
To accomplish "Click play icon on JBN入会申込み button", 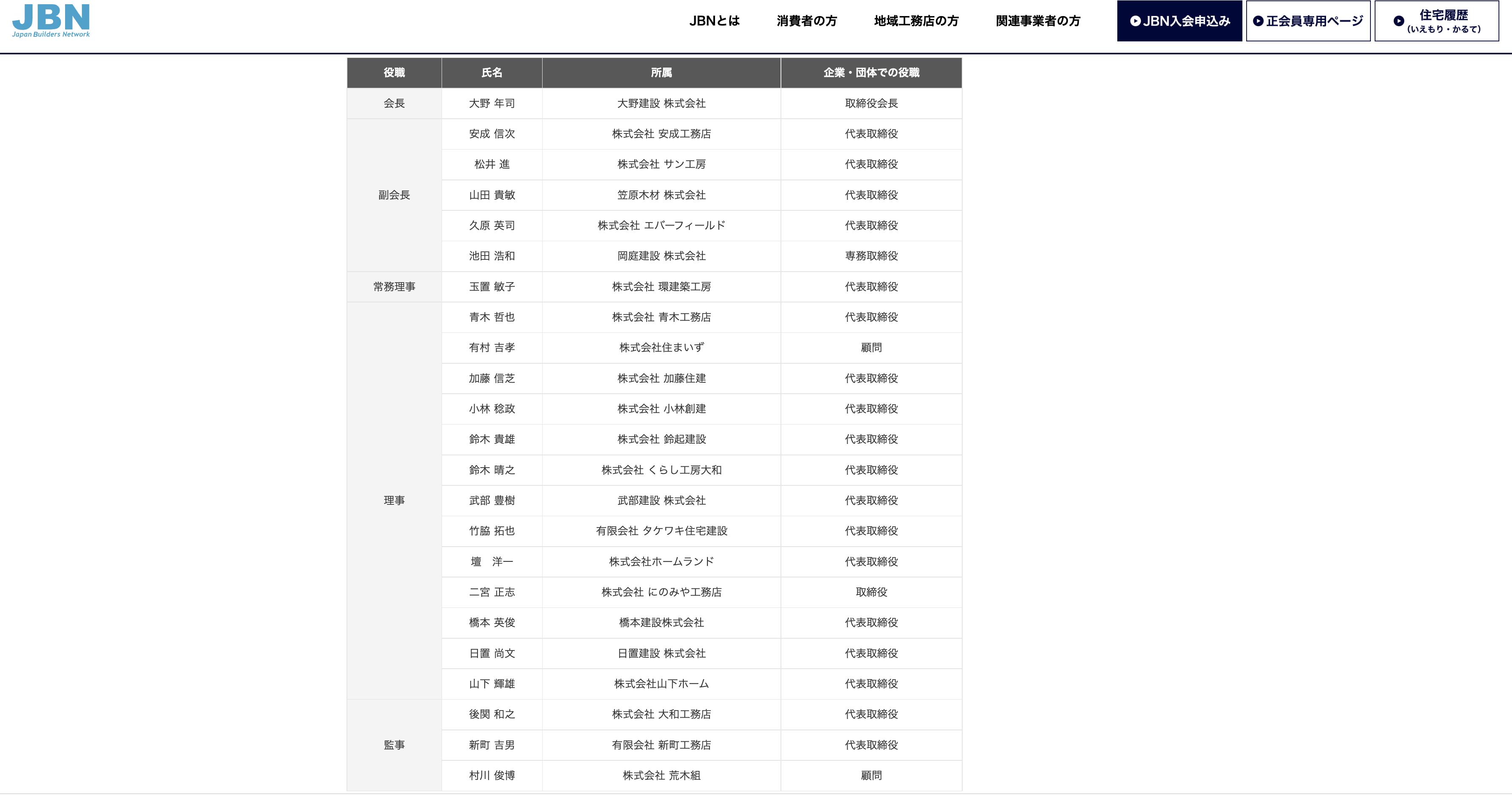I will (x=1135, y=21).
